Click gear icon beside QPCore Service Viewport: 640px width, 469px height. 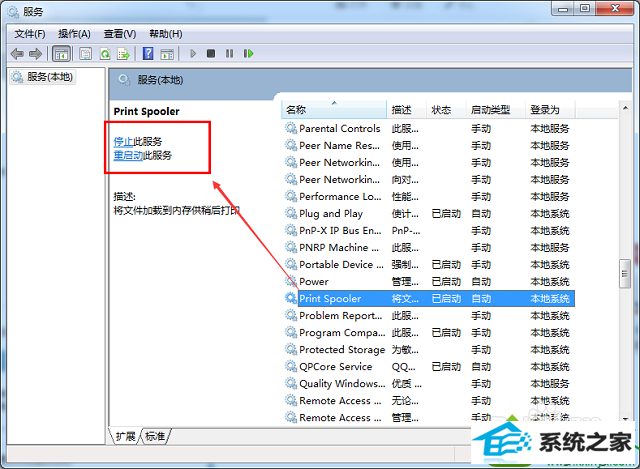[291, 366]
